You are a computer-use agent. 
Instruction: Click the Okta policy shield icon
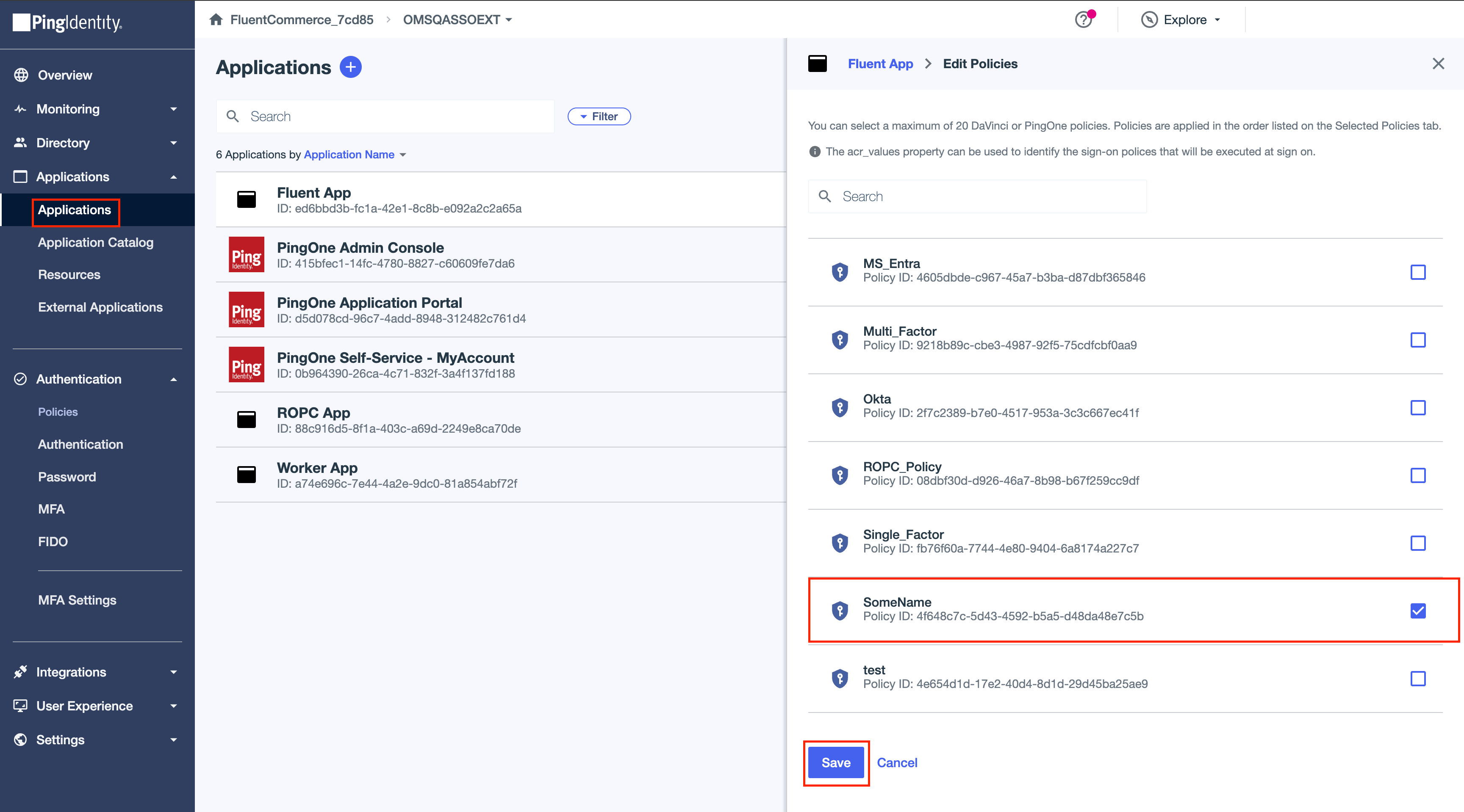pyautogui.click(x=840, y=407)
